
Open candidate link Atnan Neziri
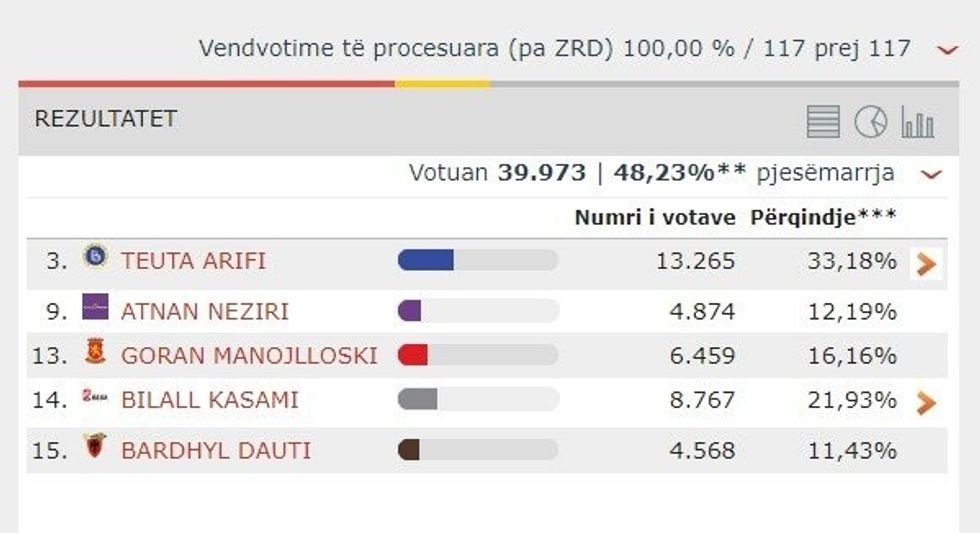(x=204, y=311)
